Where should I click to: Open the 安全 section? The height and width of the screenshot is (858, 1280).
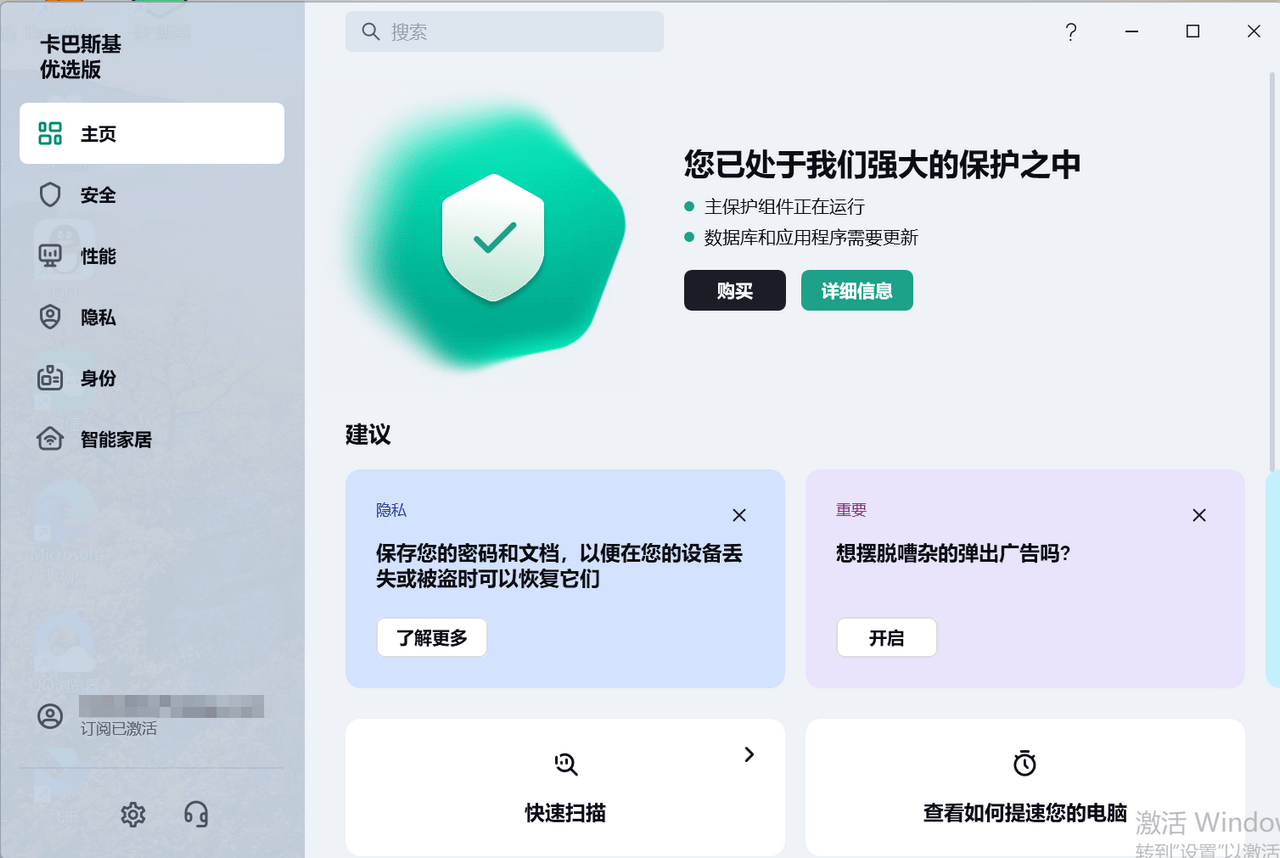click(x=98, y=195)
